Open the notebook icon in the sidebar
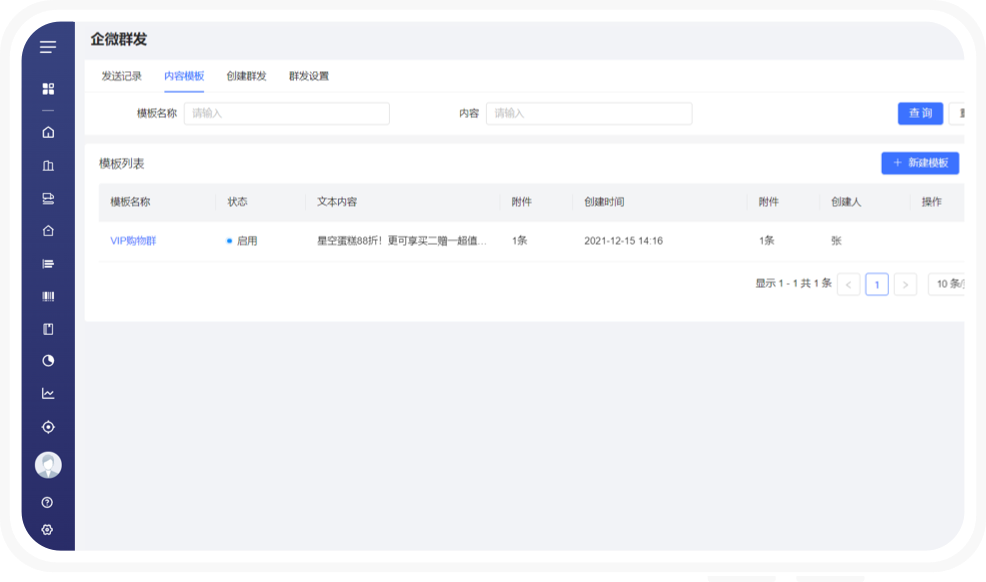The height and width of the screenshot is (582, 986). (x=48, y=329)
